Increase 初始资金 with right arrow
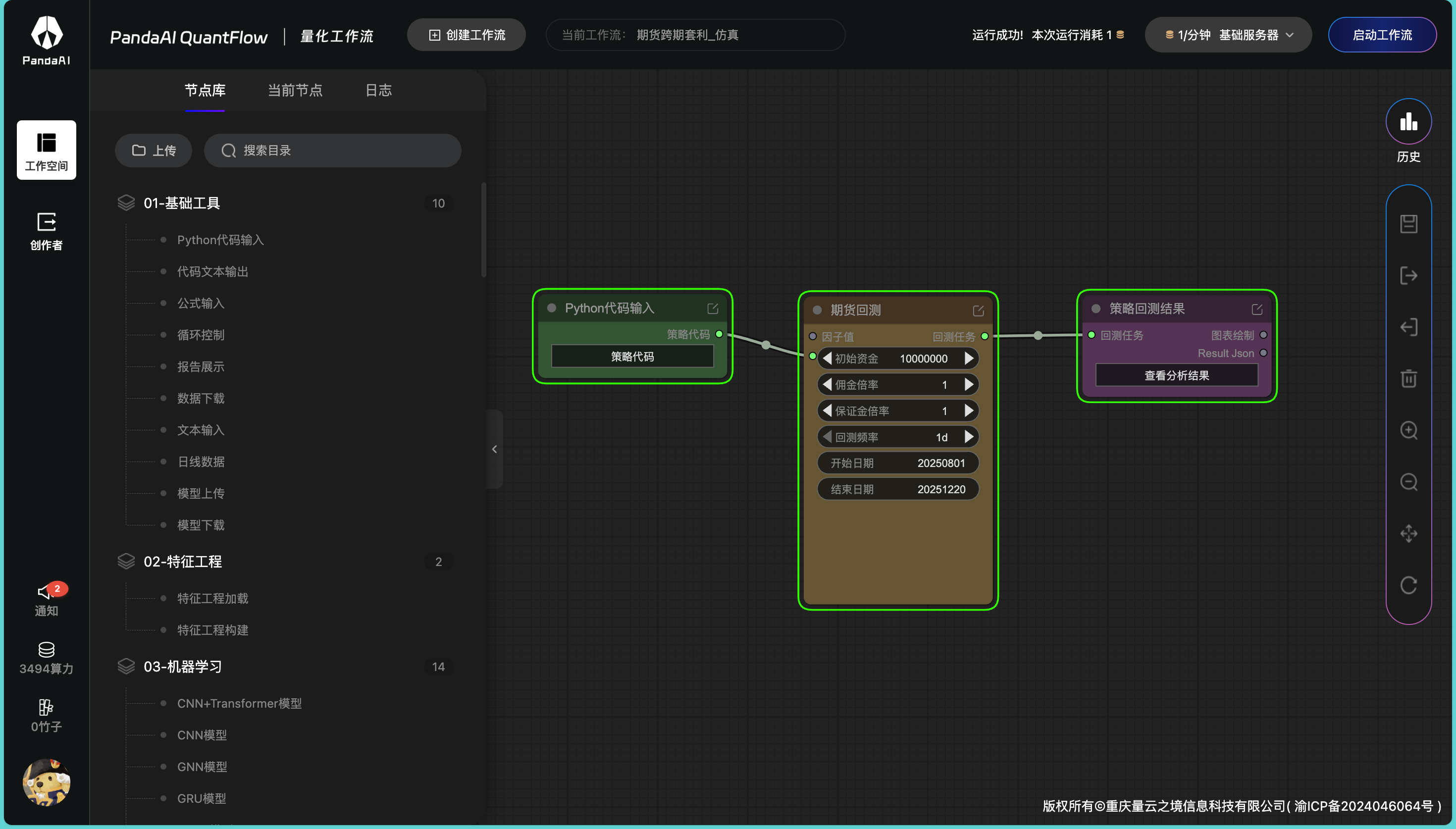 (969, 358)
